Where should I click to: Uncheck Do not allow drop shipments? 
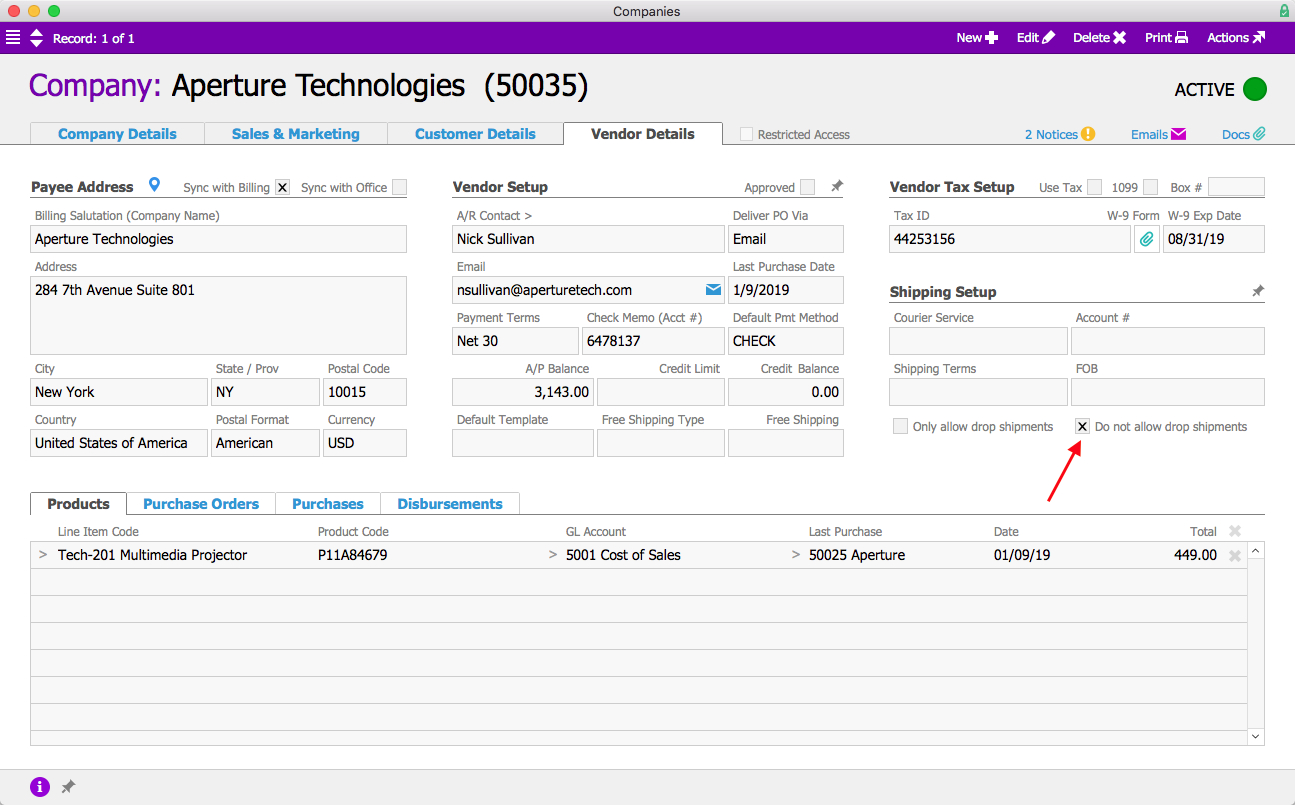(1082, 426)
